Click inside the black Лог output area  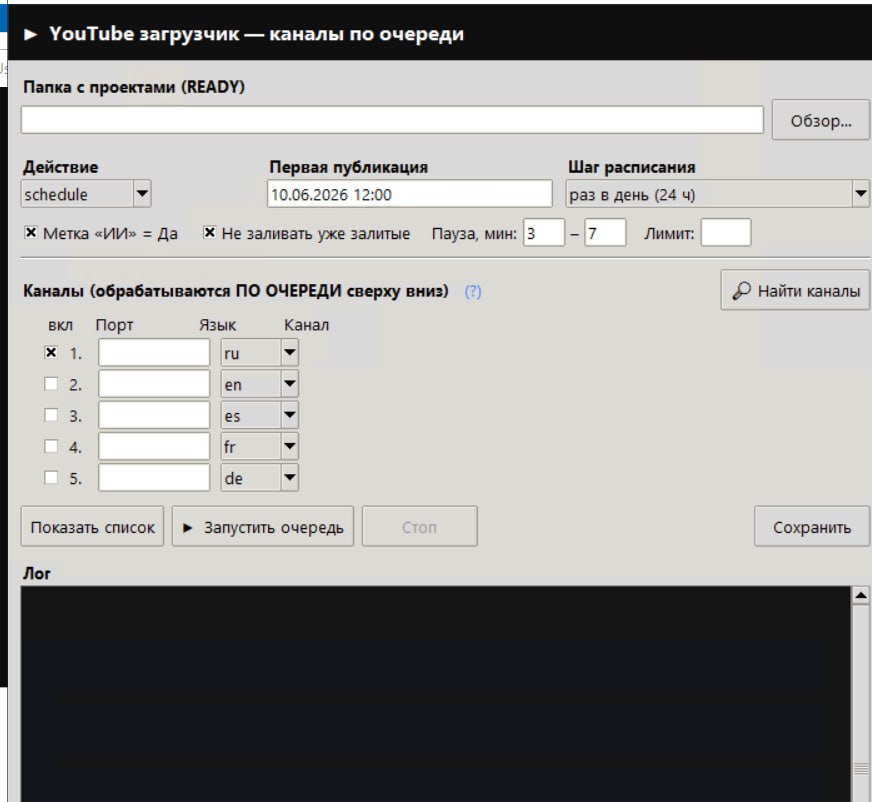(x=436, y=694)
